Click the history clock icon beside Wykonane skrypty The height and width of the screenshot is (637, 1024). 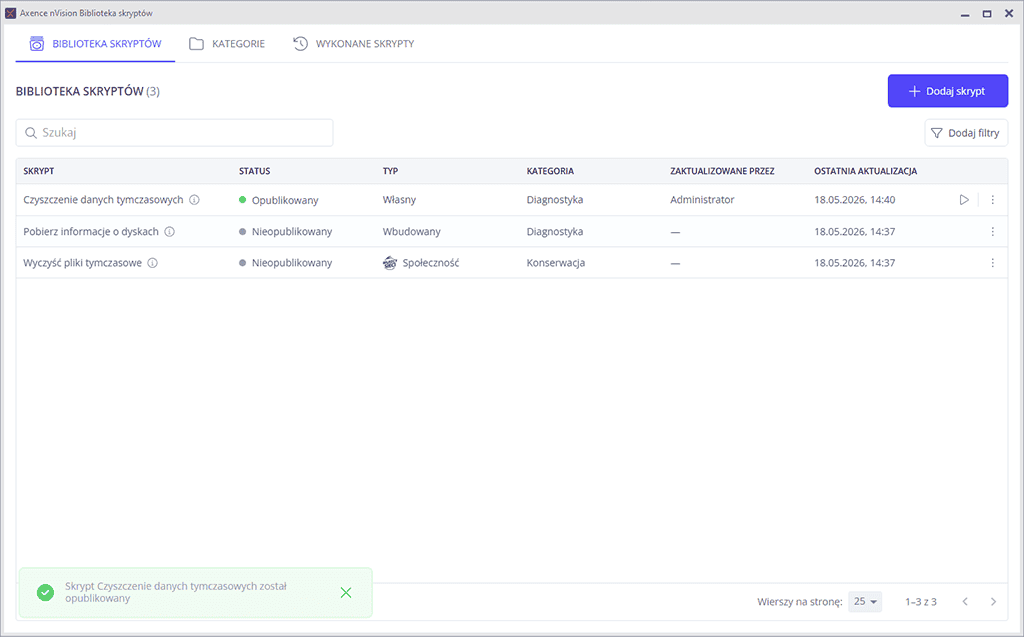click(300, 44)
